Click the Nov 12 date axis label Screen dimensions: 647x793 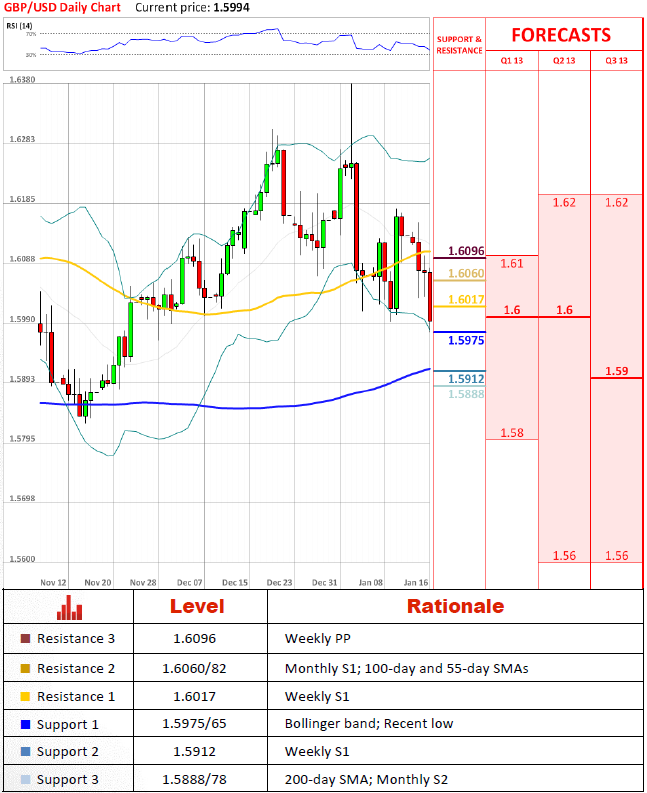click(53, 583)
